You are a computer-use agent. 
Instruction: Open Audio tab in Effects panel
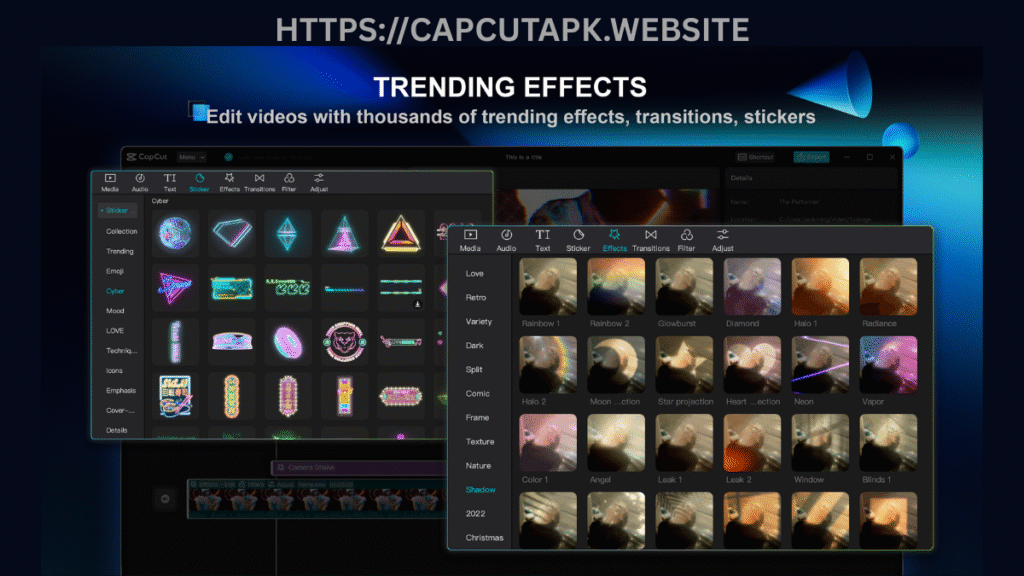point(506,240)
